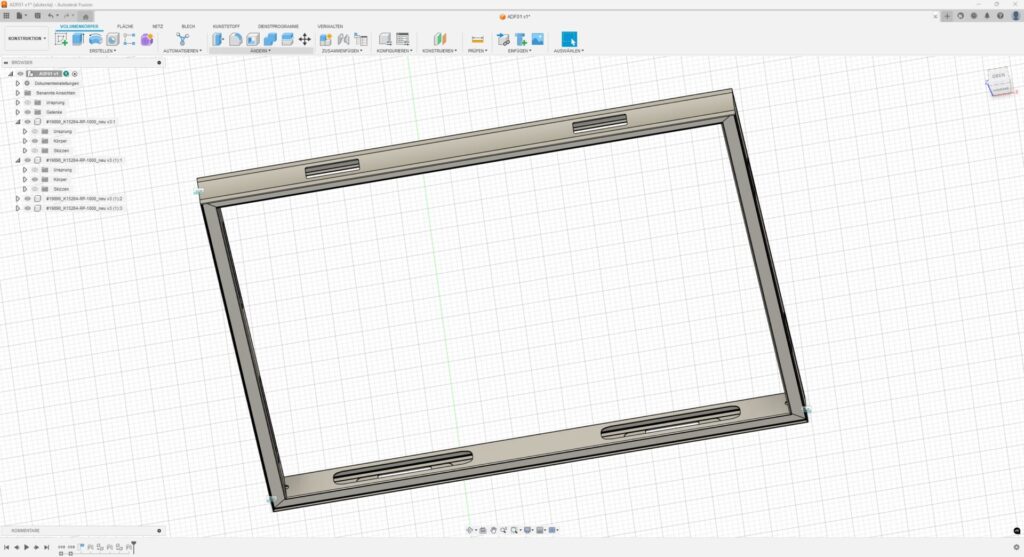
Task: Click the Select cursor tool icon
Action: click(569, 39)
